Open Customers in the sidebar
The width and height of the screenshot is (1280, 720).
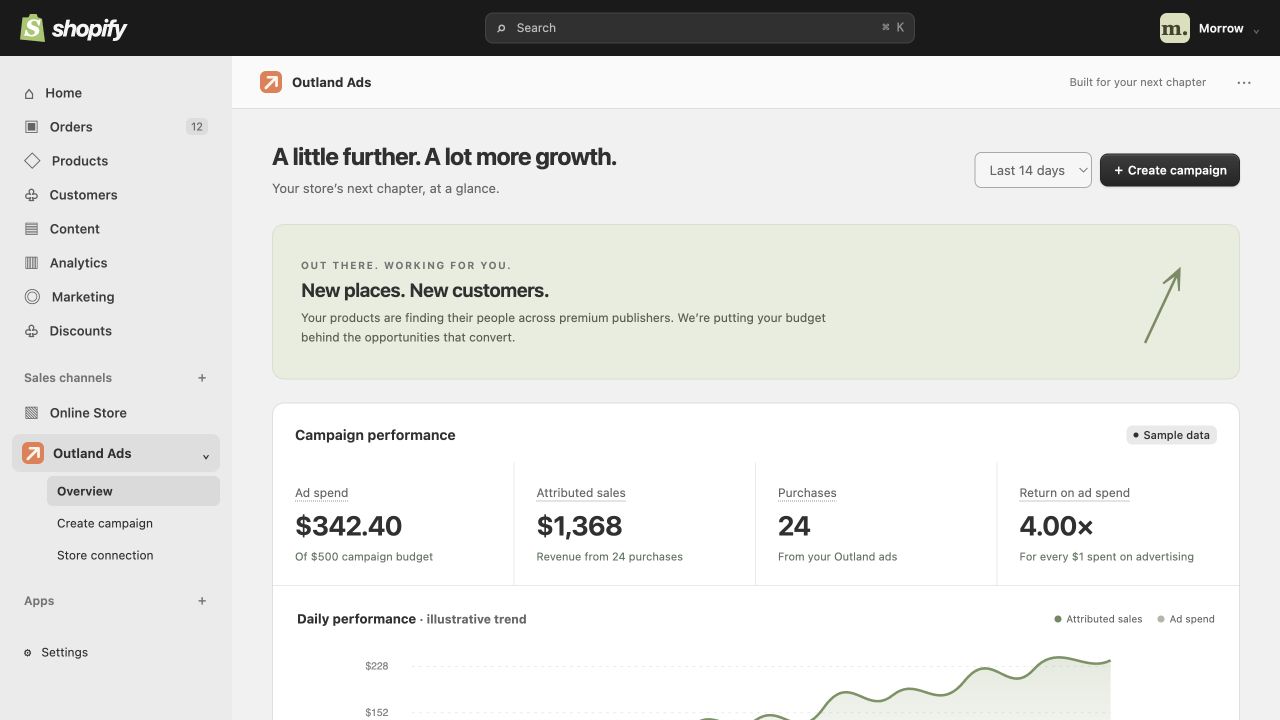click(x=116, y=195)
